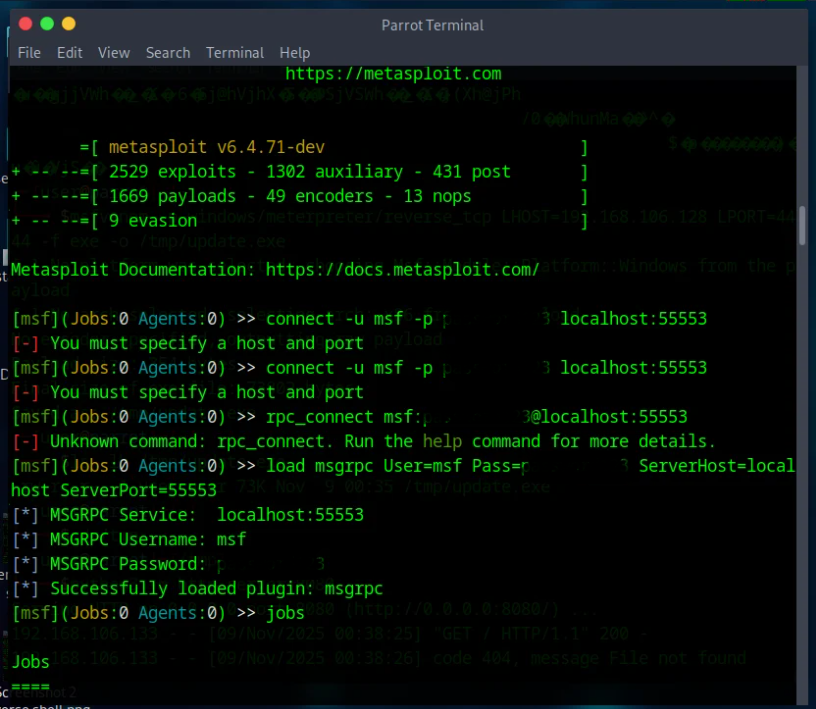The height and width of the screenshot is (709, 816).
Task: Click 'Unknown command: rpc_connect' error line
Action: click(x=364, y=441)
